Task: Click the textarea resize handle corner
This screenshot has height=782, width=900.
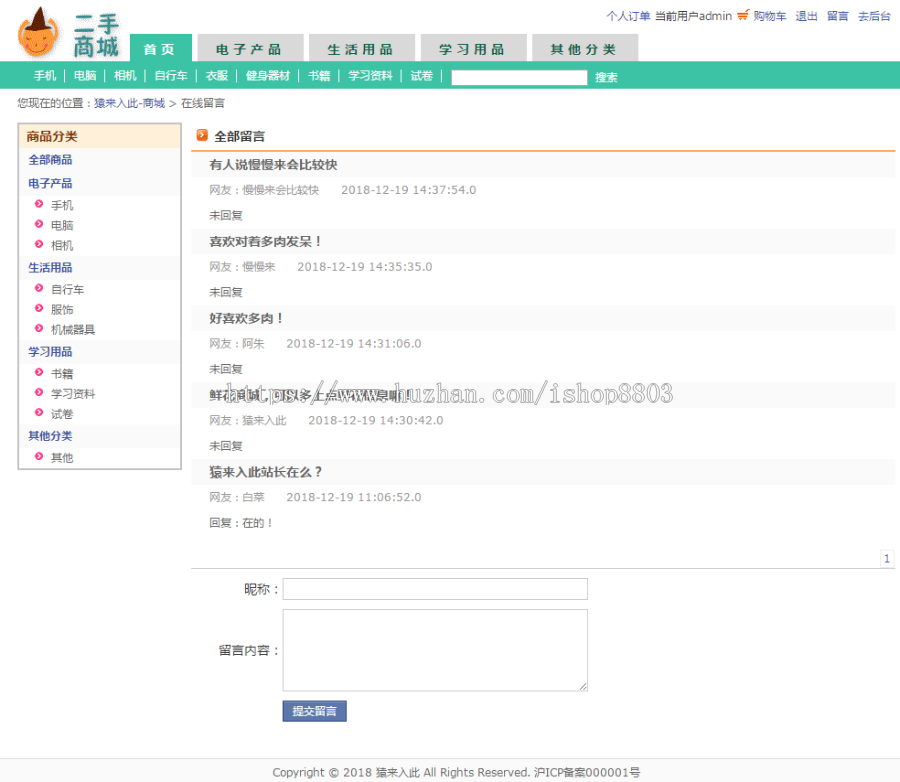Action: (583, 687)
